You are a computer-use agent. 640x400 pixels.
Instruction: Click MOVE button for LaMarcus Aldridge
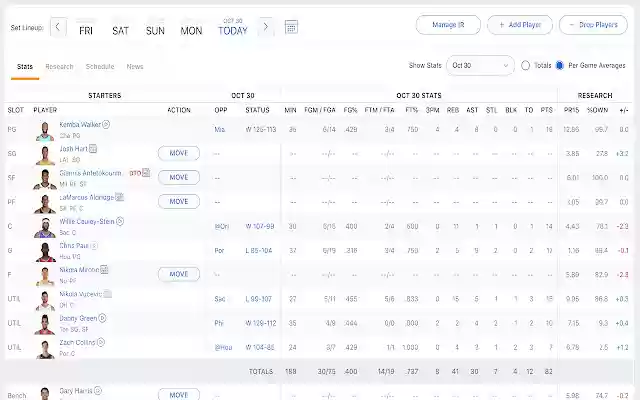[179, 201]
